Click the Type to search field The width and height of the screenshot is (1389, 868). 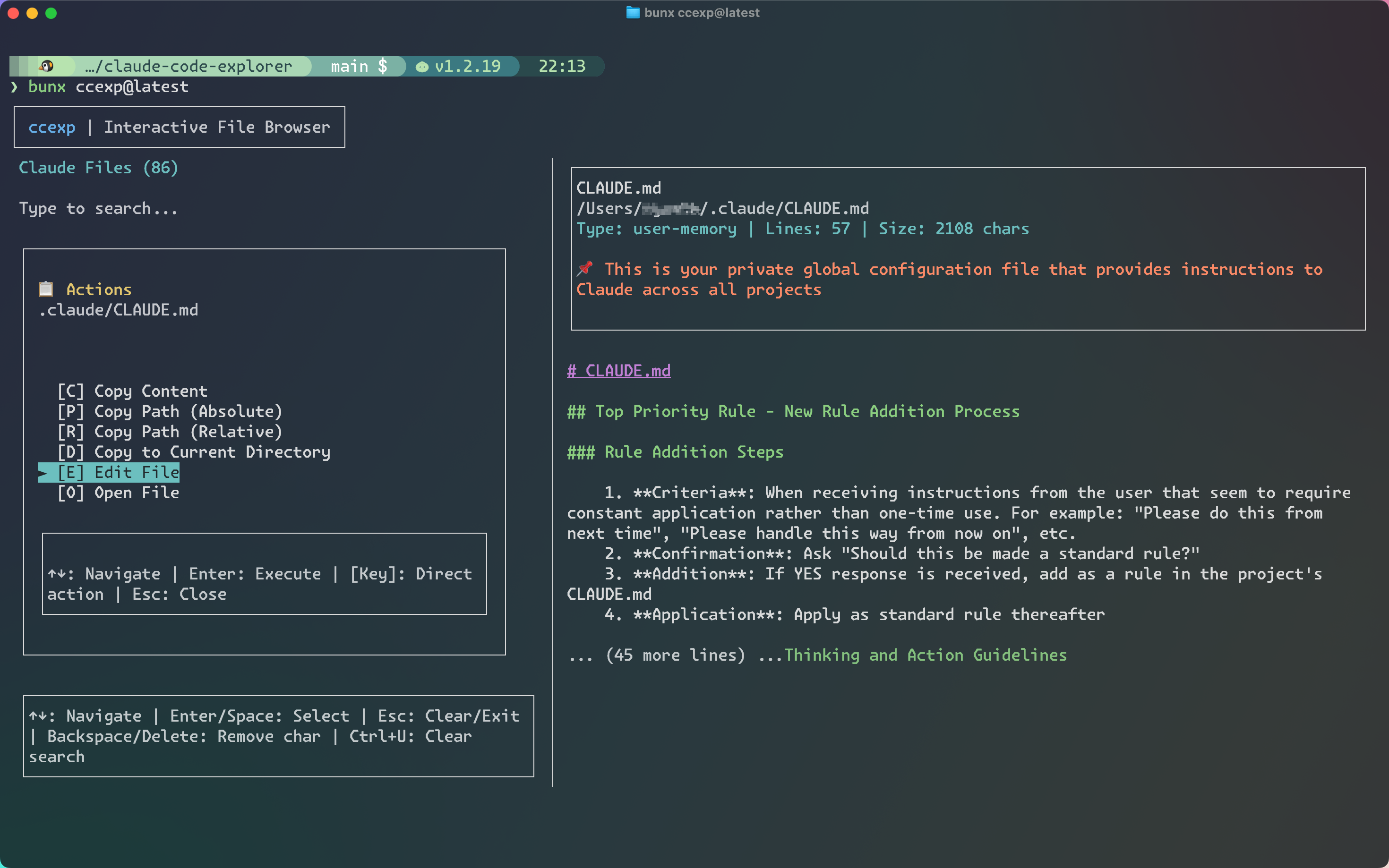(98, 208)
